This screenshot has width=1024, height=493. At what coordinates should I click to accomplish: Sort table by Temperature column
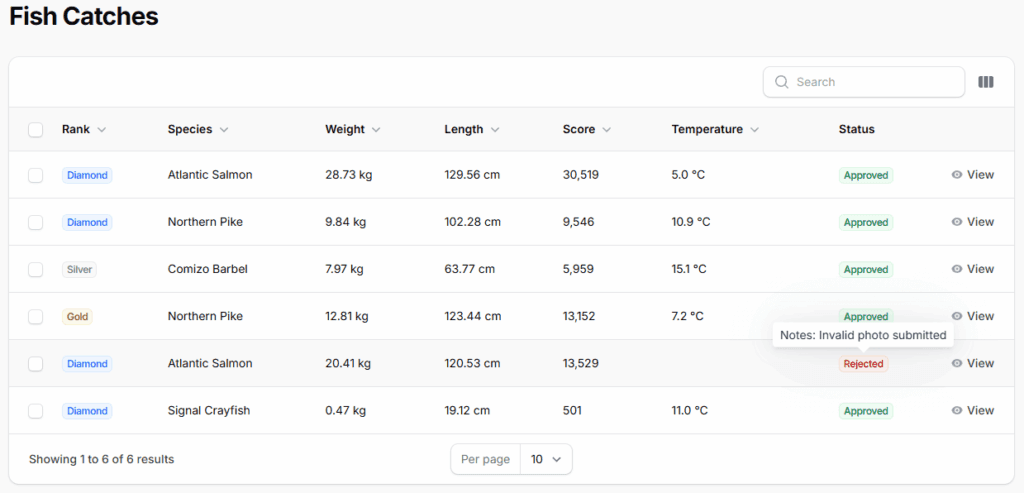click(x=715, y=129)
